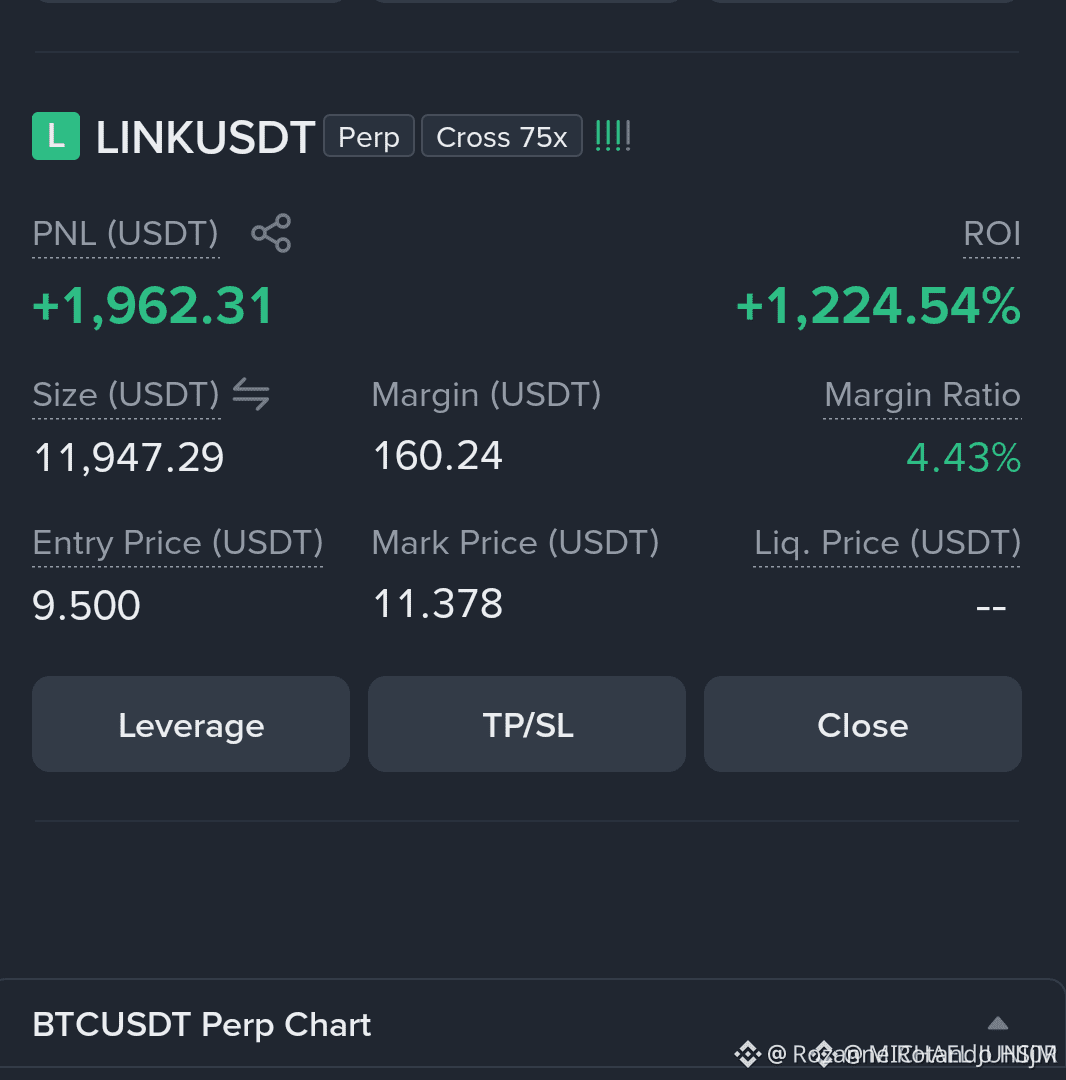The height and width of the screenshot is (1080, 1066).
Task: Open the Leverage adjustment button
Action: (191, 724)
